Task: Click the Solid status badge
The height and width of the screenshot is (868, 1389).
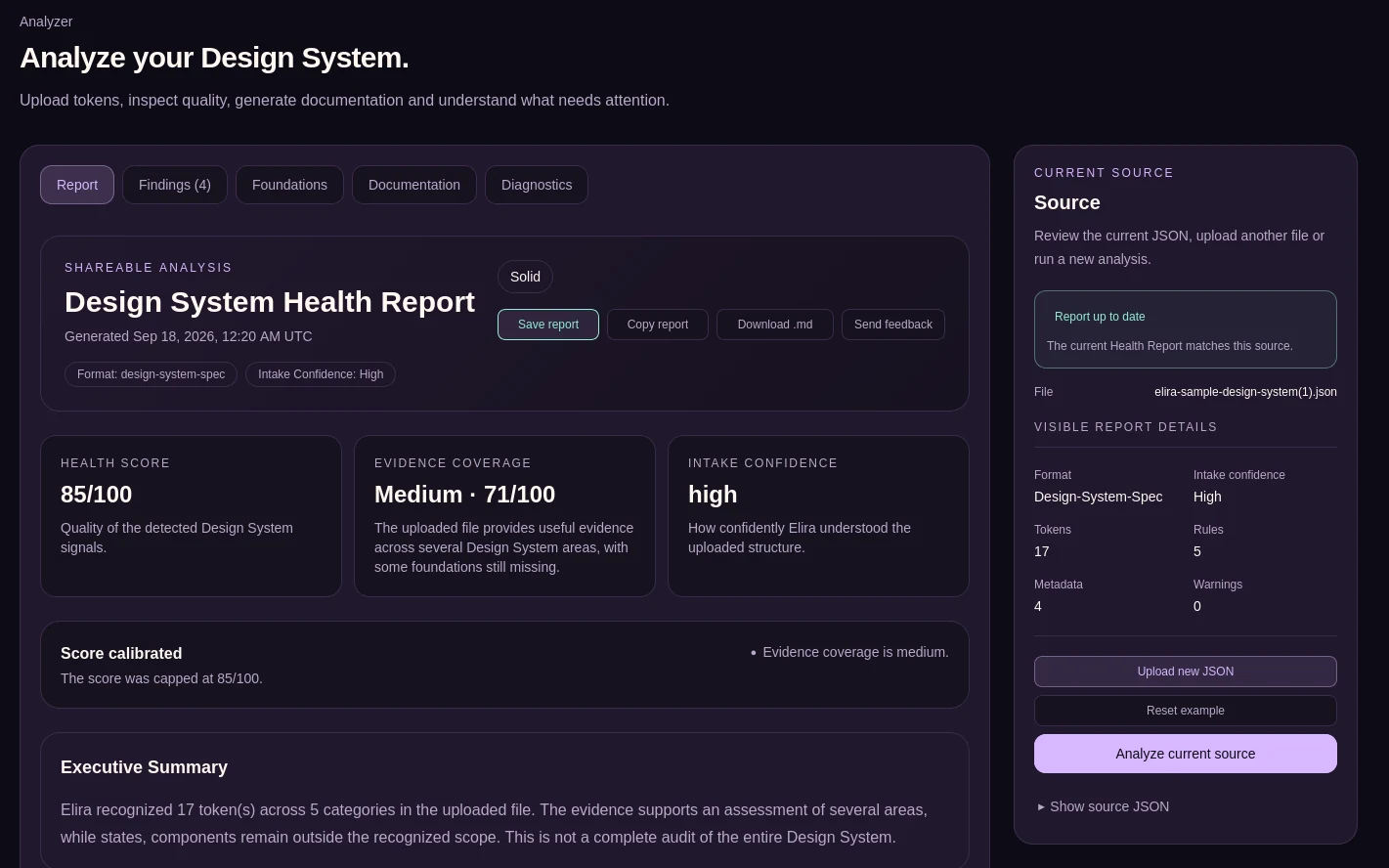Action: (x=525, y=277)
